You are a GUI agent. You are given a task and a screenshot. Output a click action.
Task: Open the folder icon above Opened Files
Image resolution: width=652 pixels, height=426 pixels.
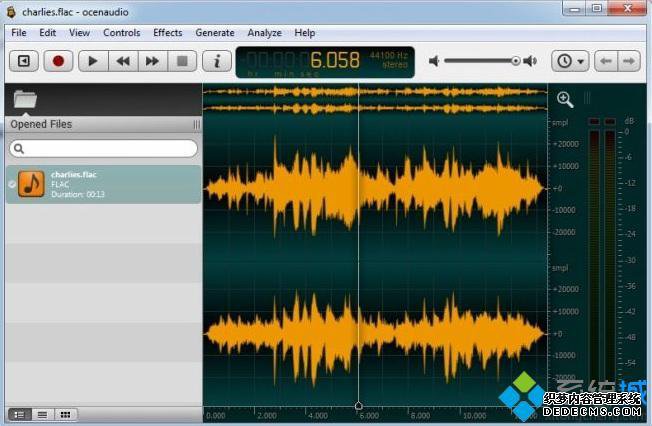(25, 99)
